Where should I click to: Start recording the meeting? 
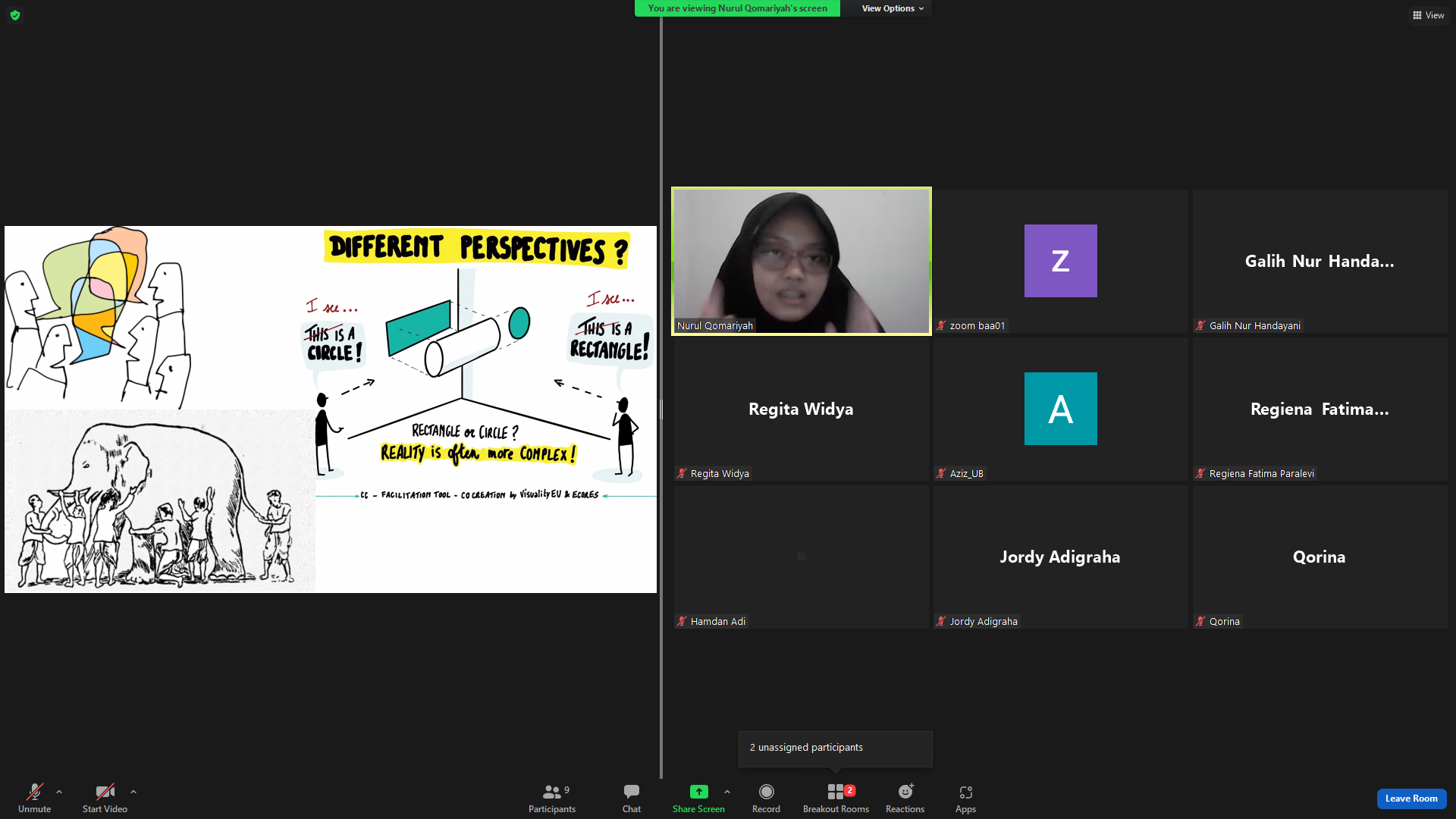pos(766,798)
